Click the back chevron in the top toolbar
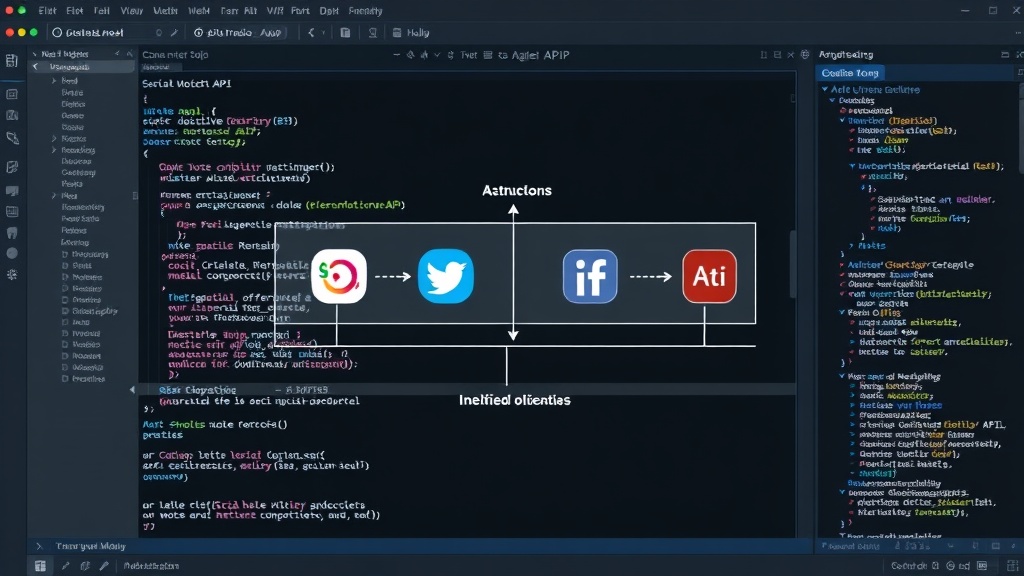Viewport: 1024px width, 576px height. [x=311, y=33]
